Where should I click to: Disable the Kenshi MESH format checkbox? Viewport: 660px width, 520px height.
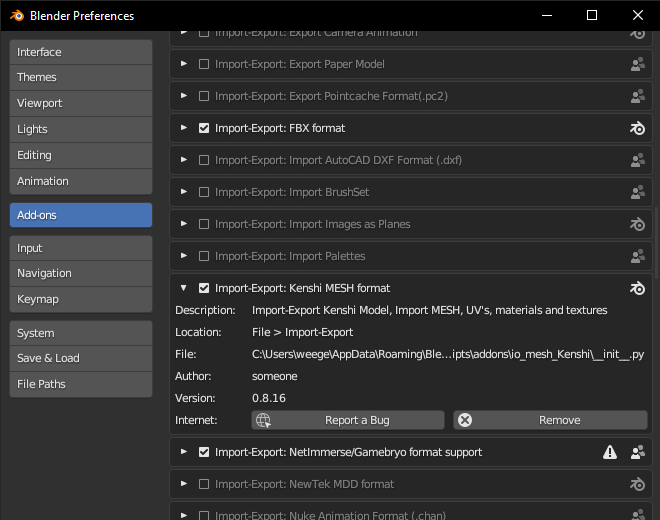point(204,288)
